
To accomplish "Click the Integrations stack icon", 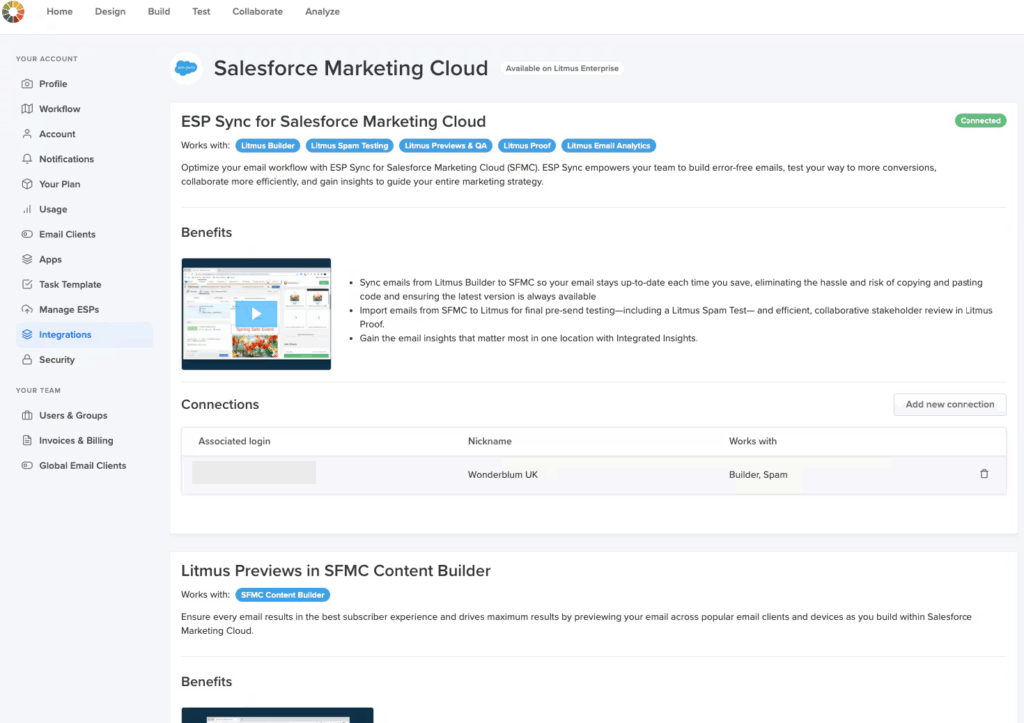I will [x=27, y=334].
